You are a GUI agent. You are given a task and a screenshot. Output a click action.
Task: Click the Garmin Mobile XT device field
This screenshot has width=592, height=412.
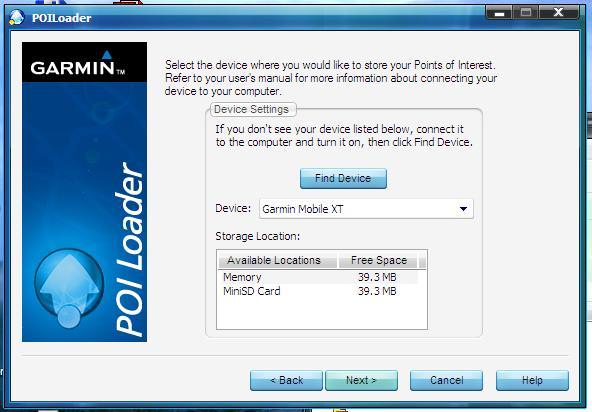[x=366, y=209]
